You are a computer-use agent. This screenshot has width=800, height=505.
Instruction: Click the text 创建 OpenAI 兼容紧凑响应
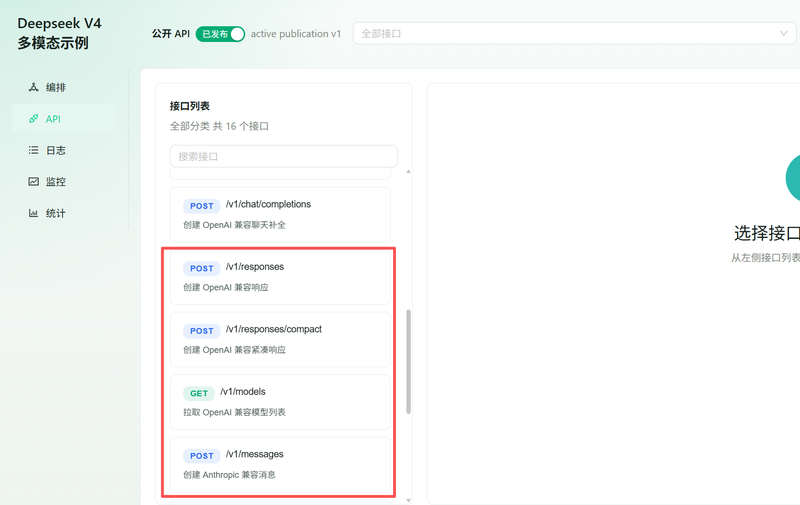pos(234,350)
